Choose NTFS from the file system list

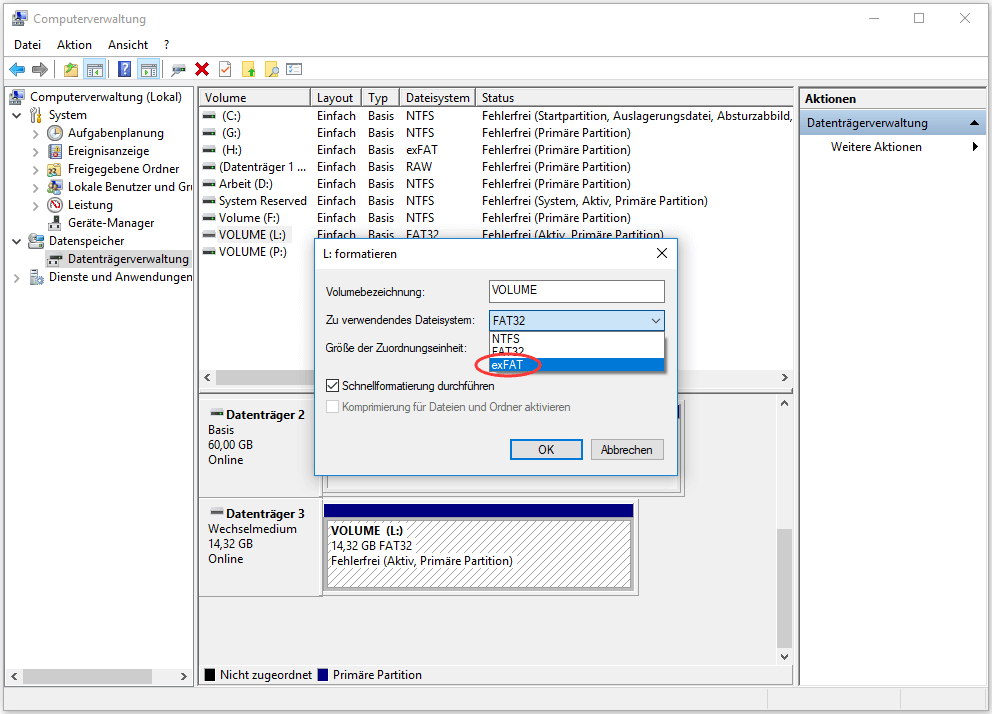pyautogui.click(x=576, y=339)
